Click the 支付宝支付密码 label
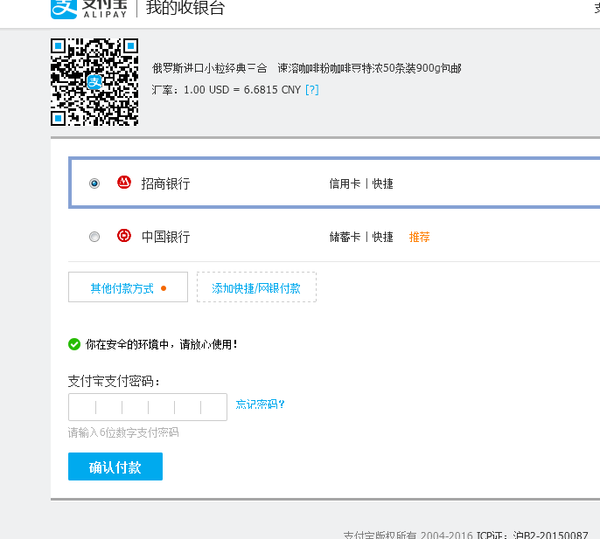 tap(114, 381)
